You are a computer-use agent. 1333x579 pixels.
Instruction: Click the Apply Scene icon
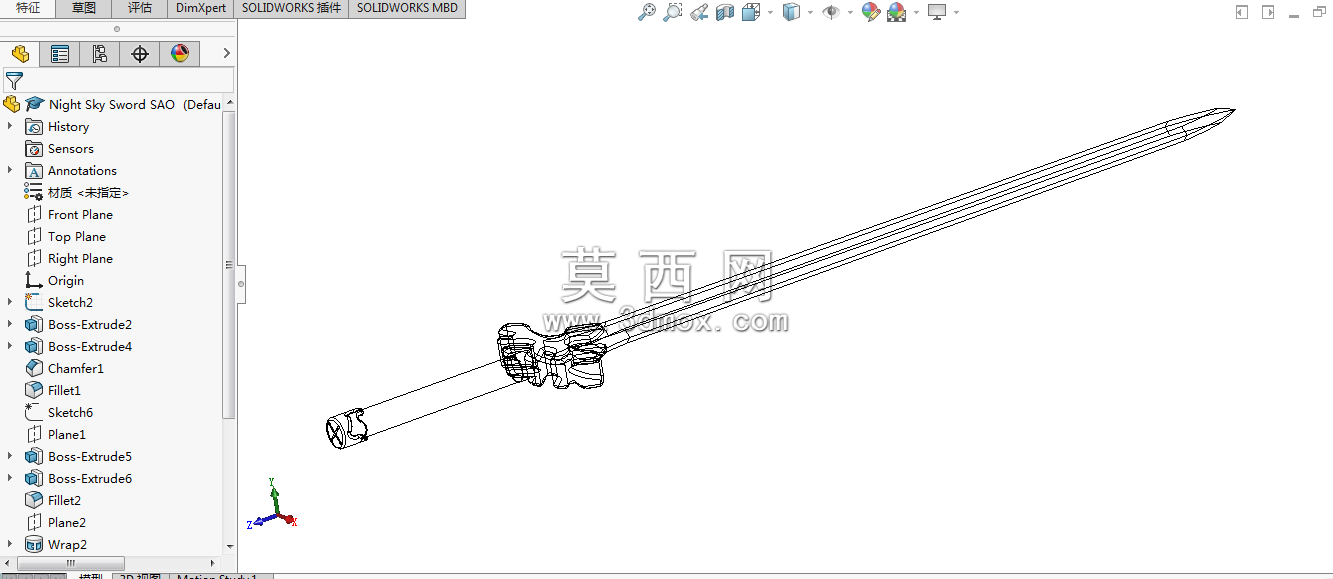coord(896,12)
